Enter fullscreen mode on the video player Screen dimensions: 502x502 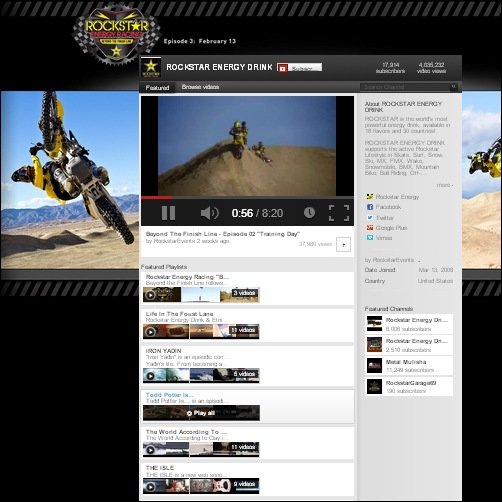[339, 213]
